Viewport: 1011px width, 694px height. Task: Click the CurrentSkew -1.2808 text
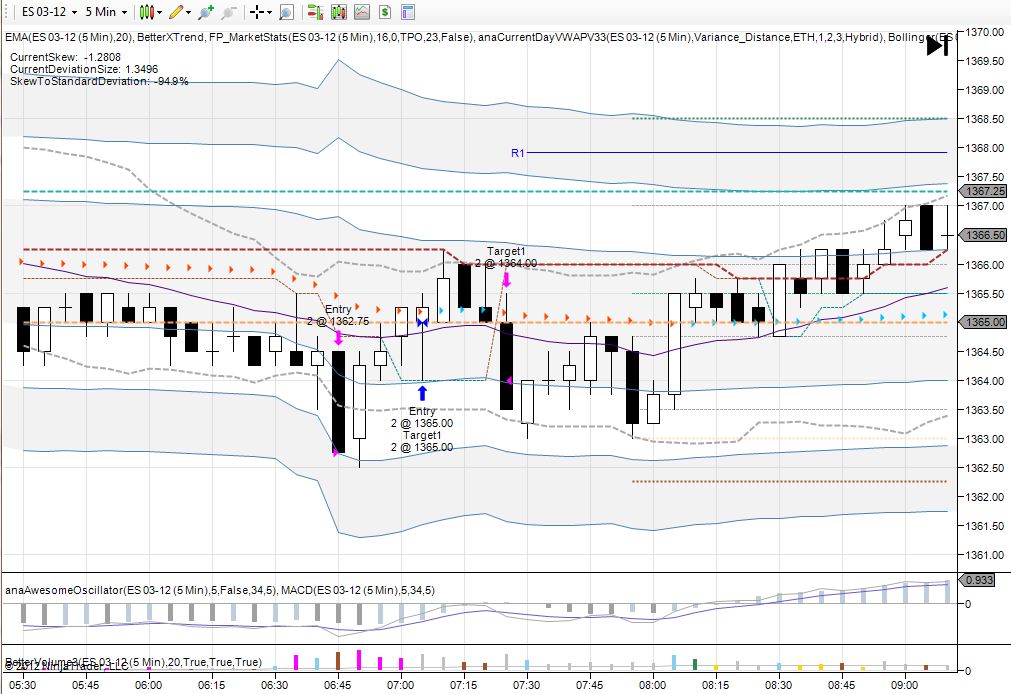[x=65, y=57]
